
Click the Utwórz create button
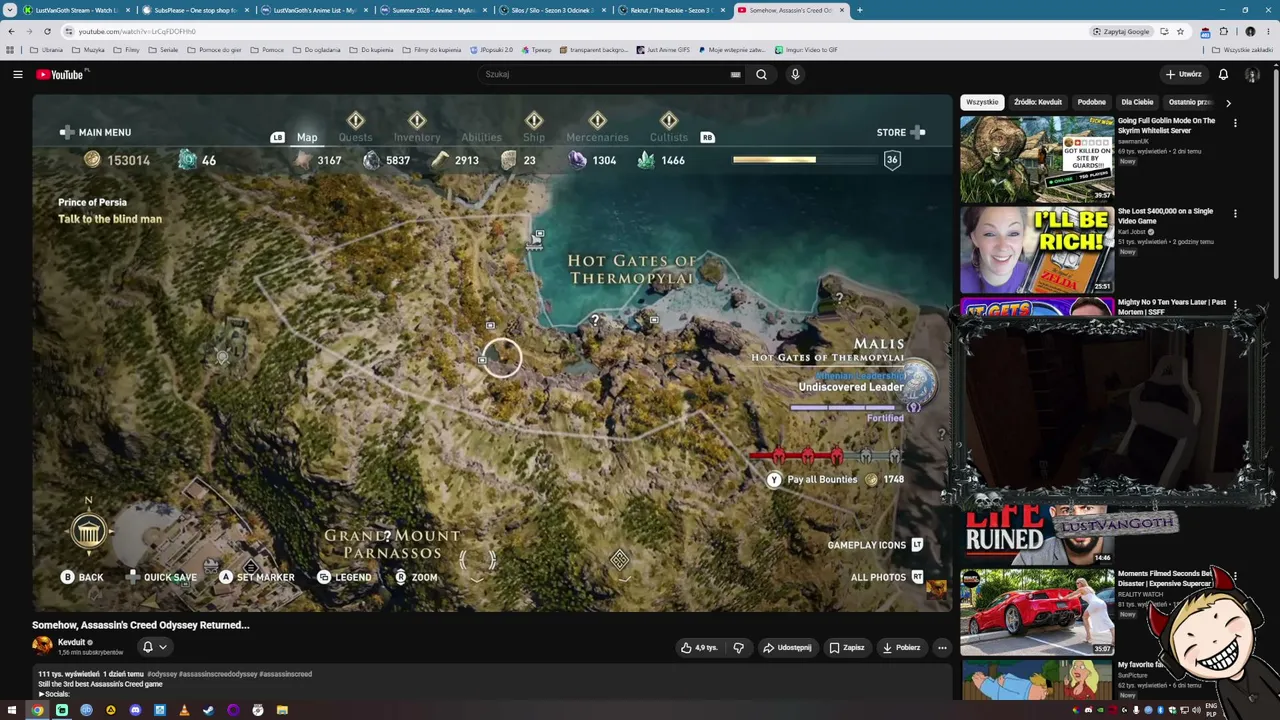(1183, 74)
